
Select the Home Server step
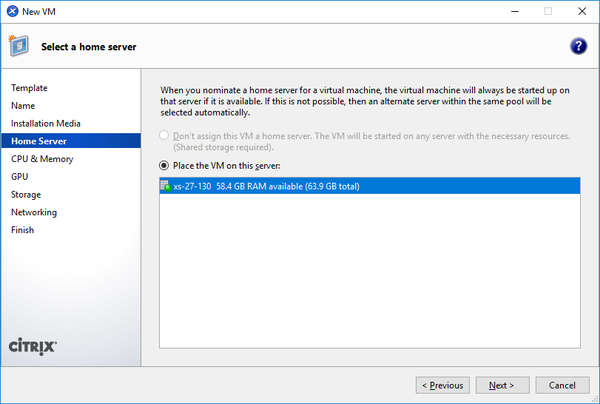(x=71, y=141)
